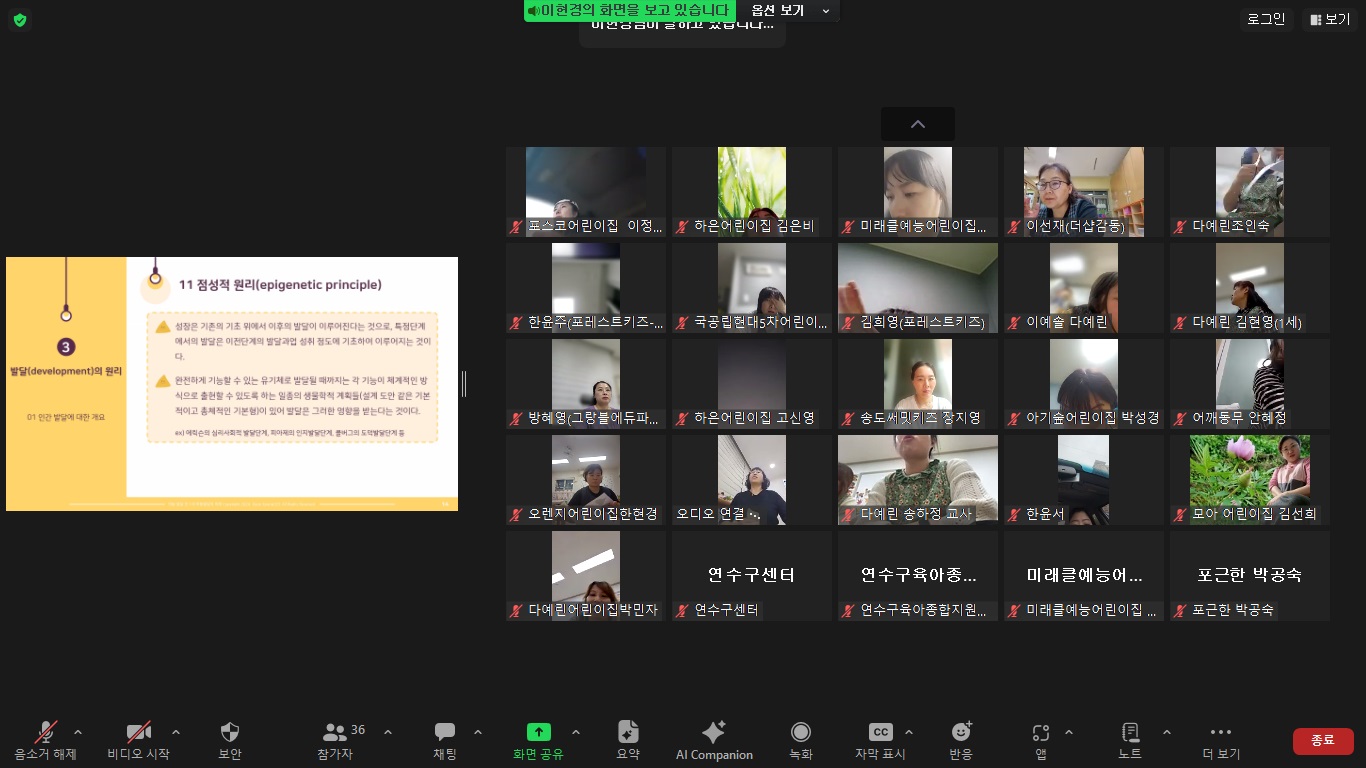The height and width of the screenshot is (768, 1366).
Task: Open 채팅 chat icon
Action: click(x=445, y=732)
